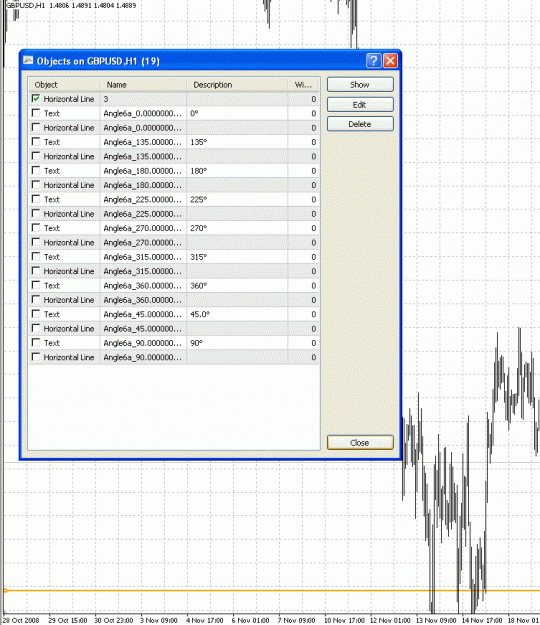Click the Show button
The image size is (540, 625).
(360, 85)
